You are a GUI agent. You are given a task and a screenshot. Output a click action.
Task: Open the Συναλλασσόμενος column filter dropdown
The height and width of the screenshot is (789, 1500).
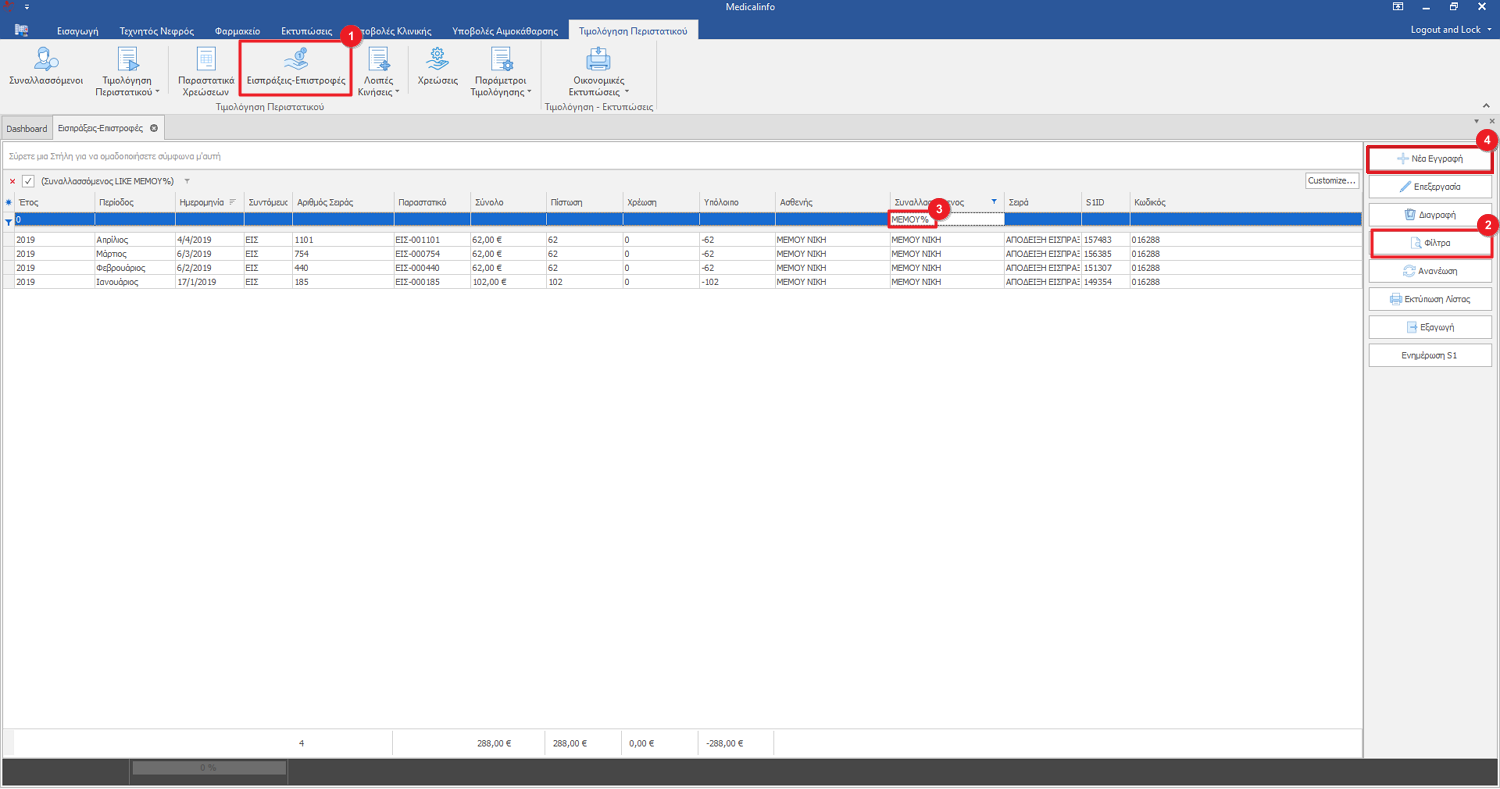click(993, 202)
